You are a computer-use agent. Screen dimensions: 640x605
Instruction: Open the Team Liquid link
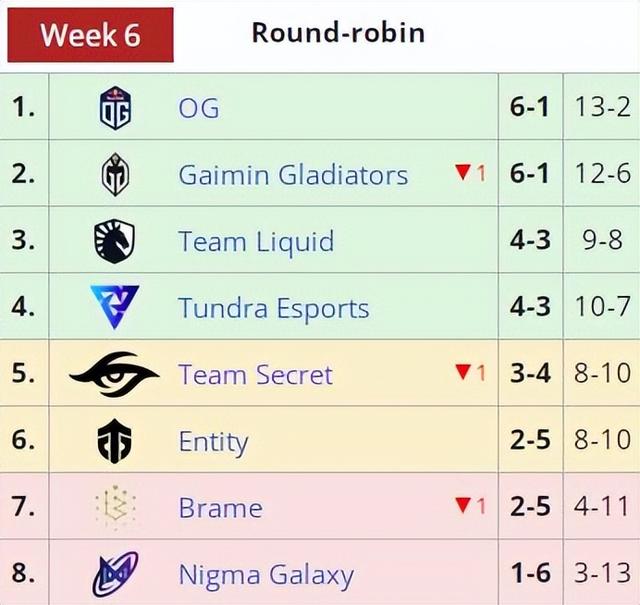[256, 241]
